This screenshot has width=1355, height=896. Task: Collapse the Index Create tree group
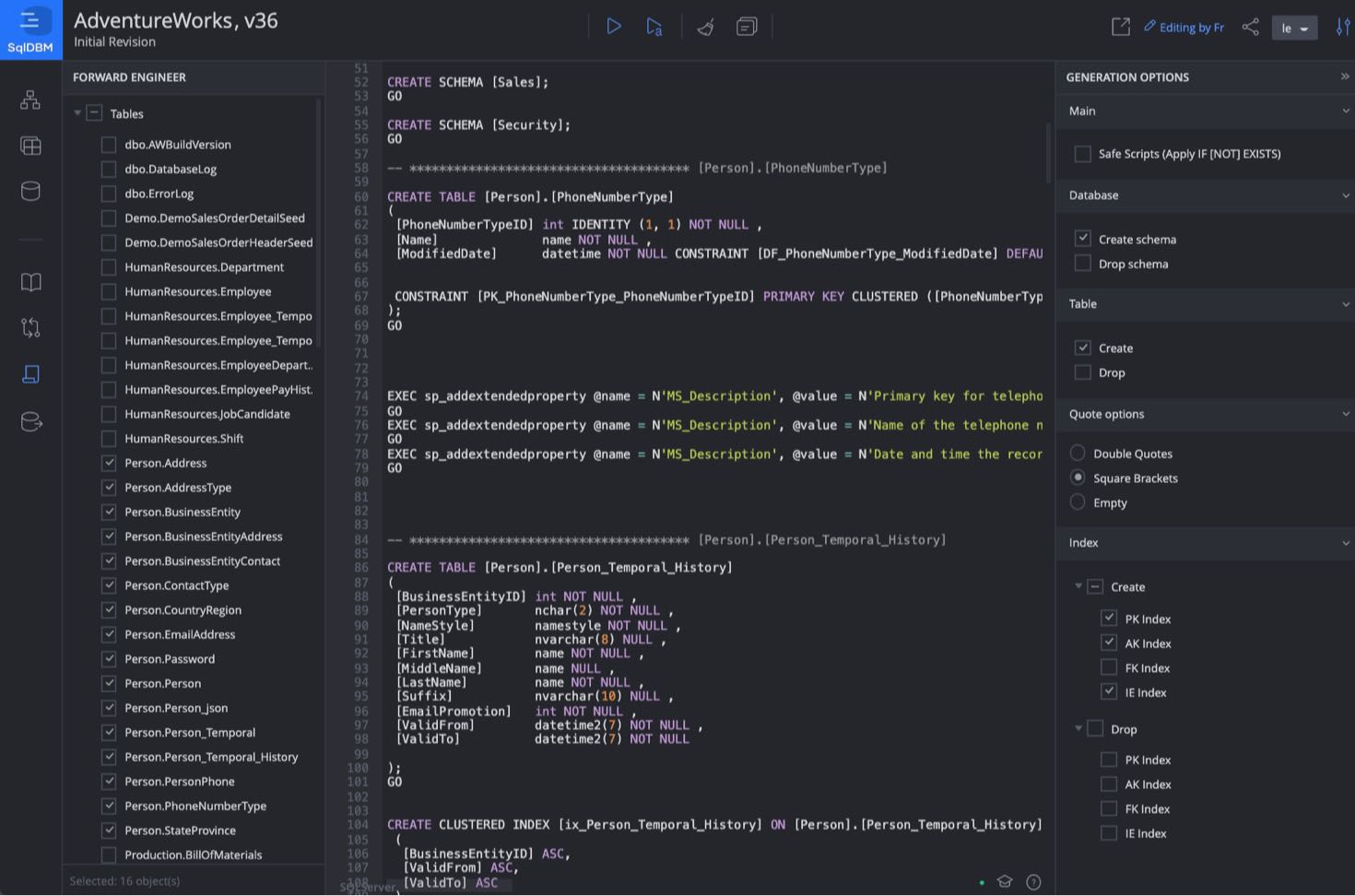point(1078,586)
